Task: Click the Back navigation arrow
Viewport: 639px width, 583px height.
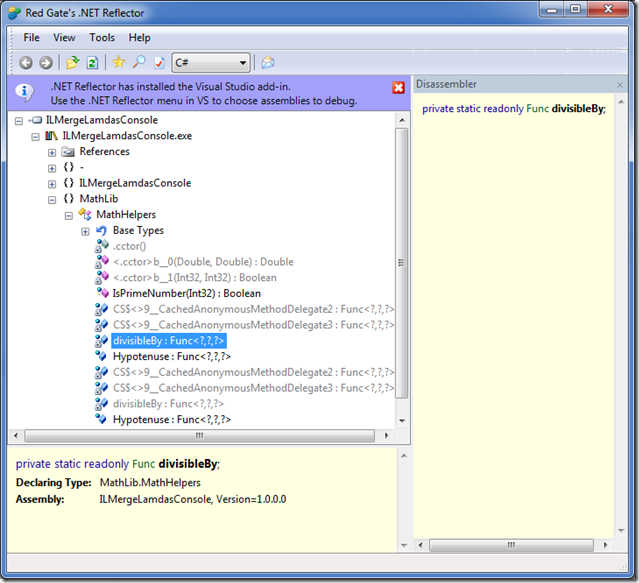Action: 26,63
